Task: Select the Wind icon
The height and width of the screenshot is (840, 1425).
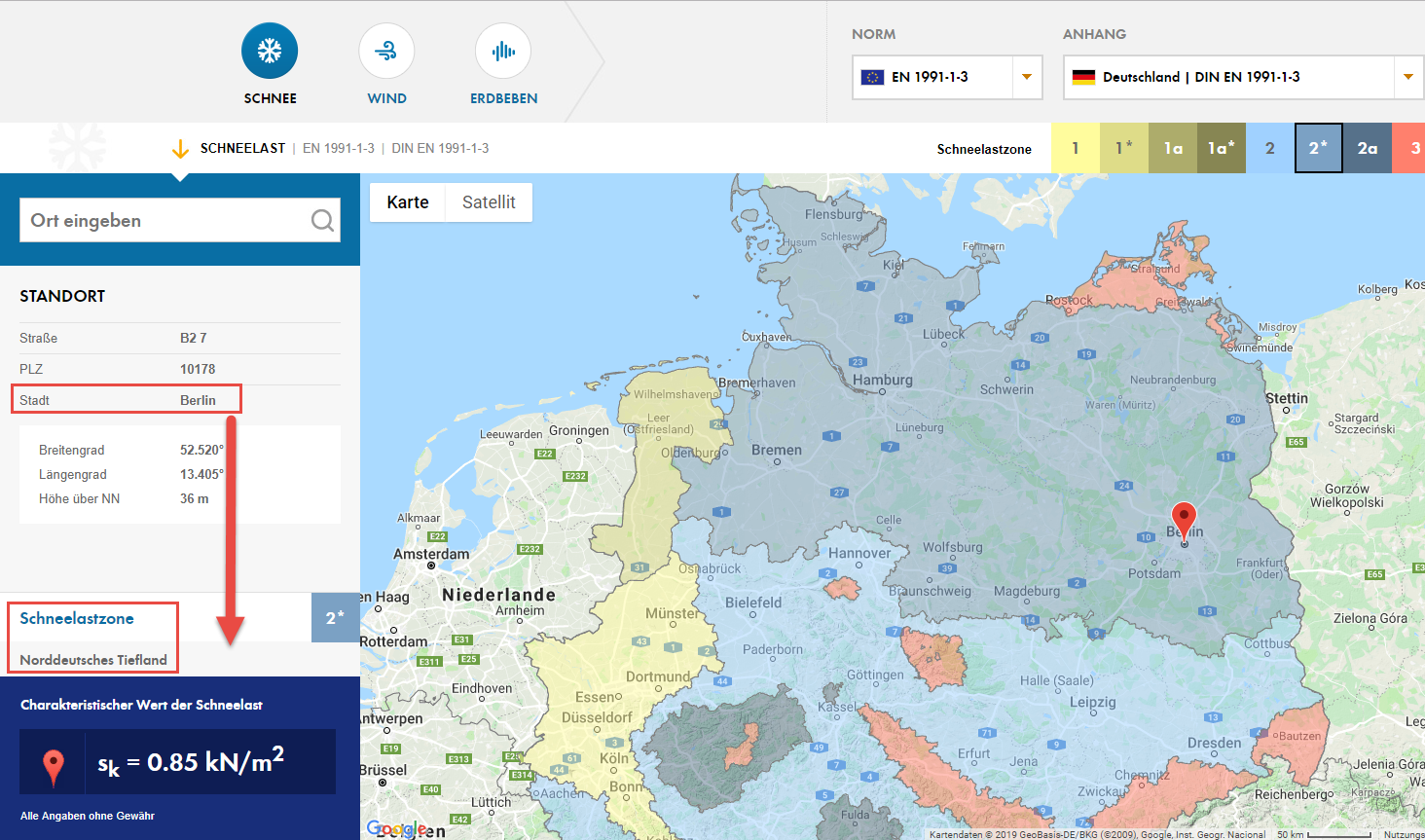Action: click(386, 51)
